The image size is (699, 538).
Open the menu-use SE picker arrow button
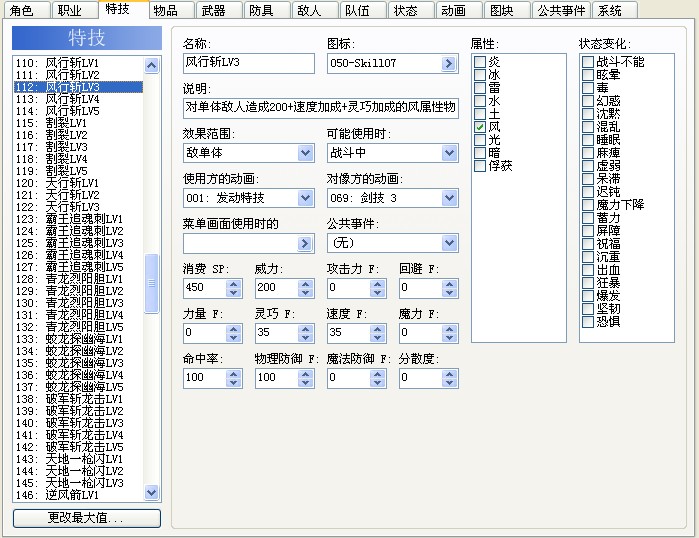[x=304, y=243]
